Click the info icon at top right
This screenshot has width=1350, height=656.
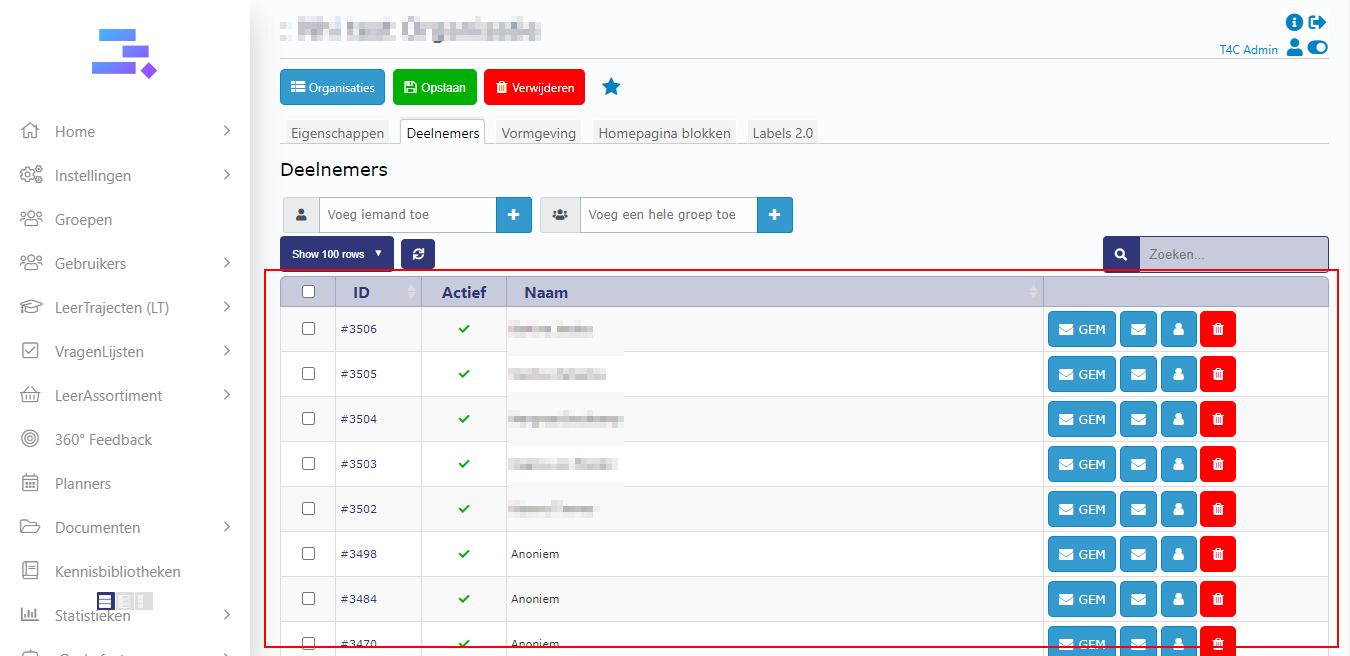click(1294, 22)
